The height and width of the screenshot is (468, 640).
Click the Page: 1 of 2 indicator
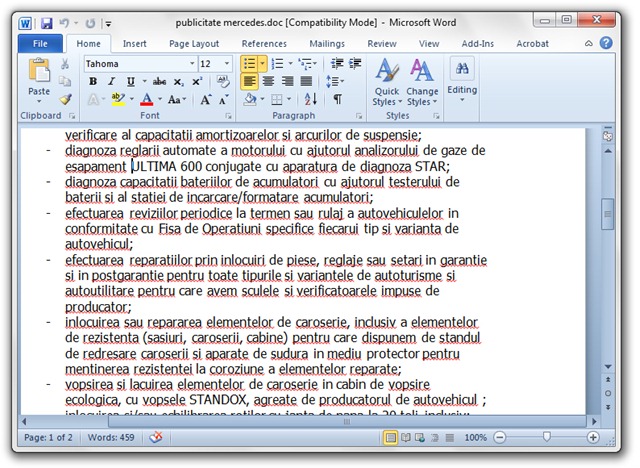pyautogui.click(x=48, y=438)
